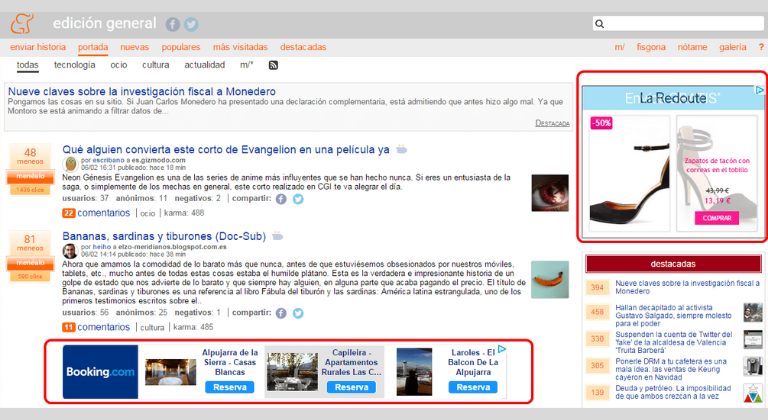
Task: Open escribano's user avatar
Action: coord(71,164)
